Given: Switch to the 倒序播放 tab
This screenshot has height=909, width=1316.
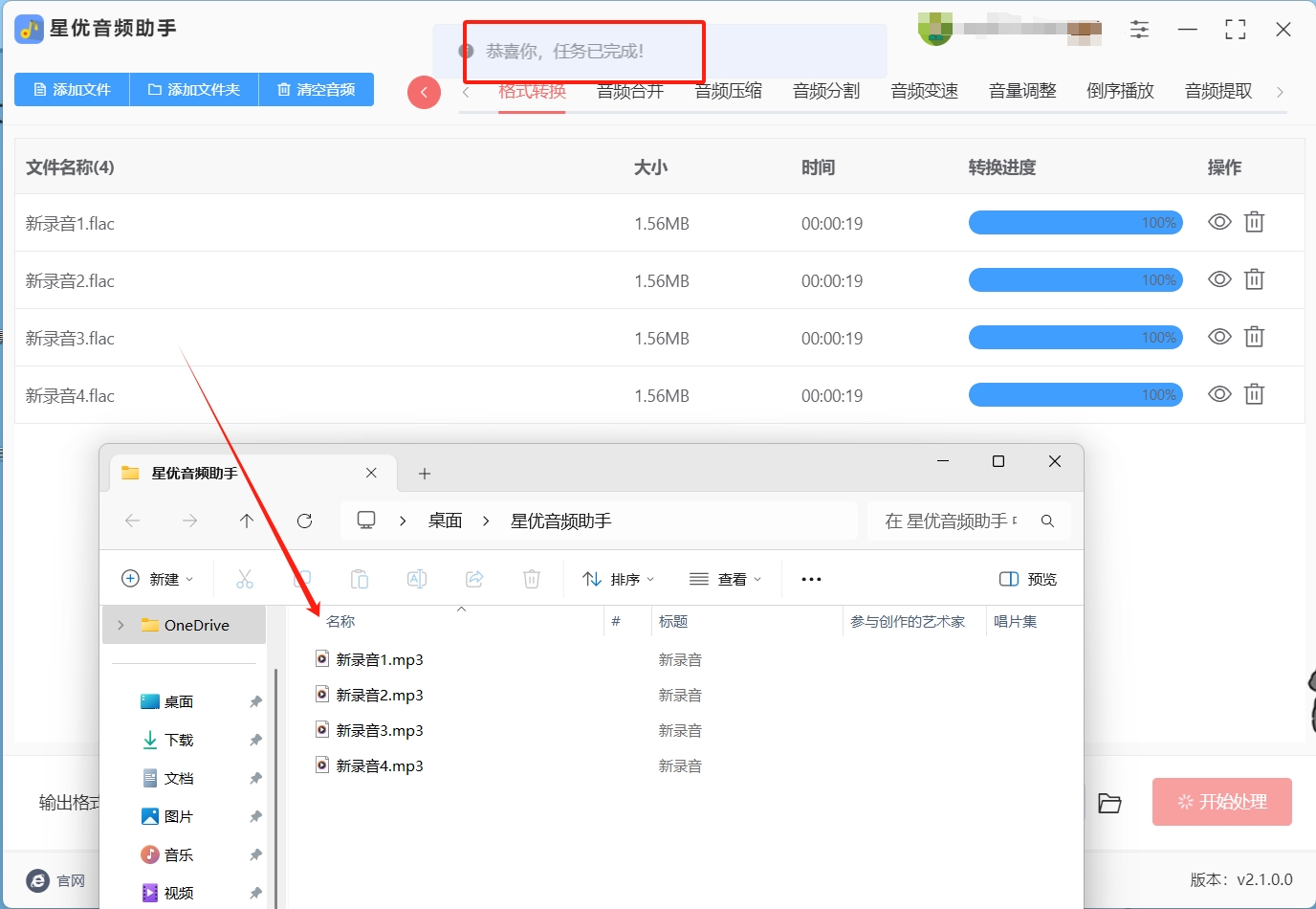Looking at the screenshot, I should pos(1121,91).
